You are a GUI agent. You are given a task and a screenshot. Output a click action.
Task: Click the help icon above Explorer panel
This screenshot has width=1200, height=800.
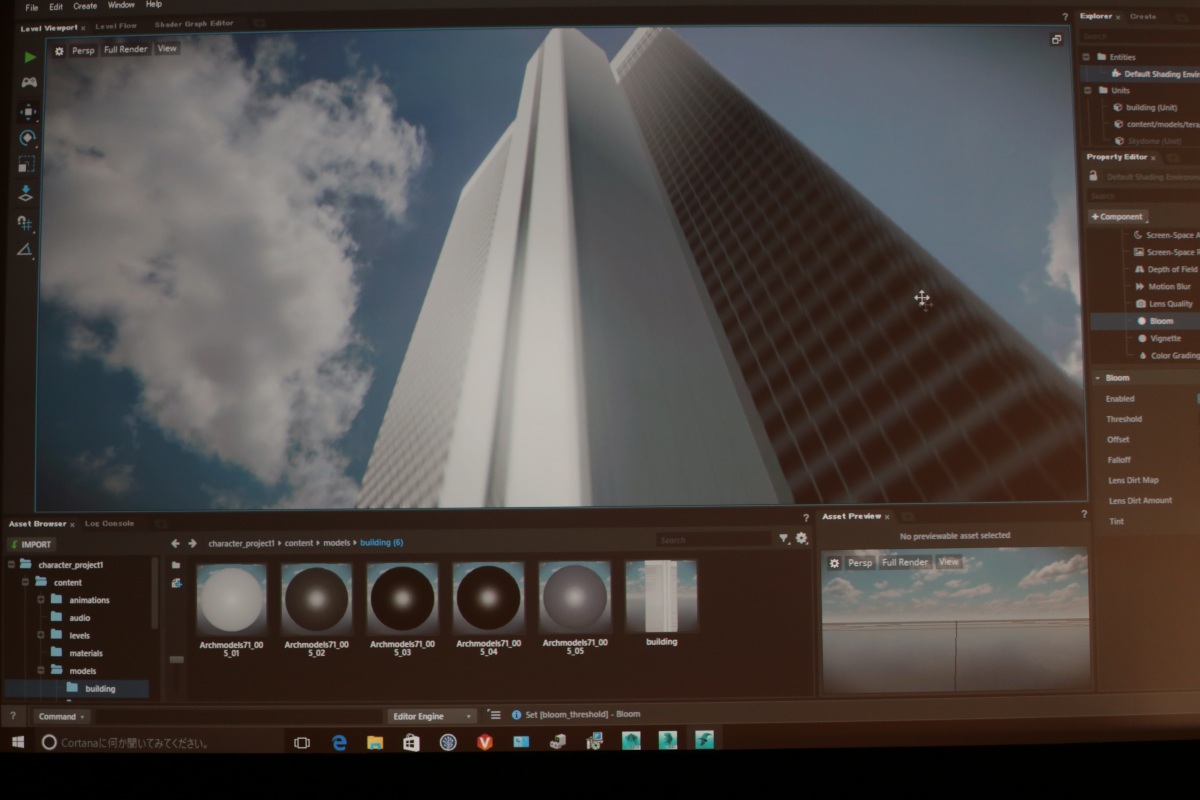pos(1064,17)
